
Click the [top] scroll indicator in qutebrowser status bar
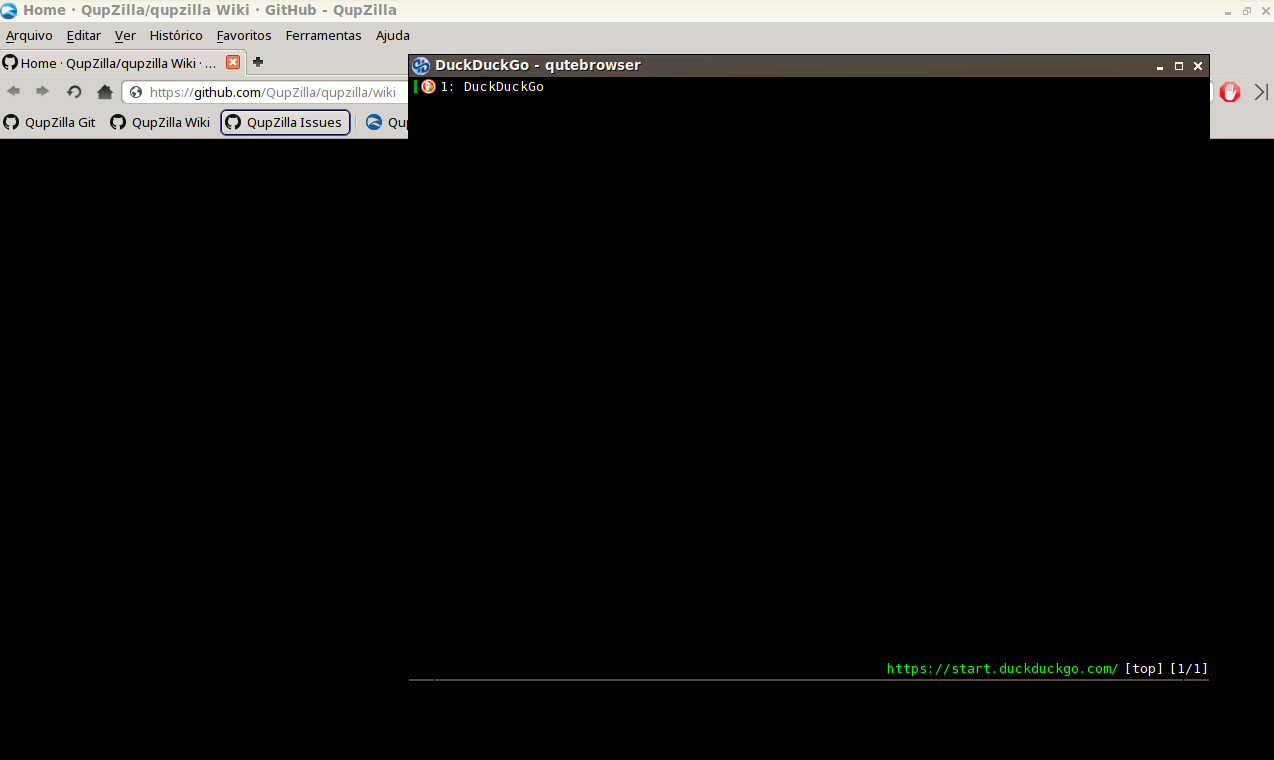pos(1144,669)
